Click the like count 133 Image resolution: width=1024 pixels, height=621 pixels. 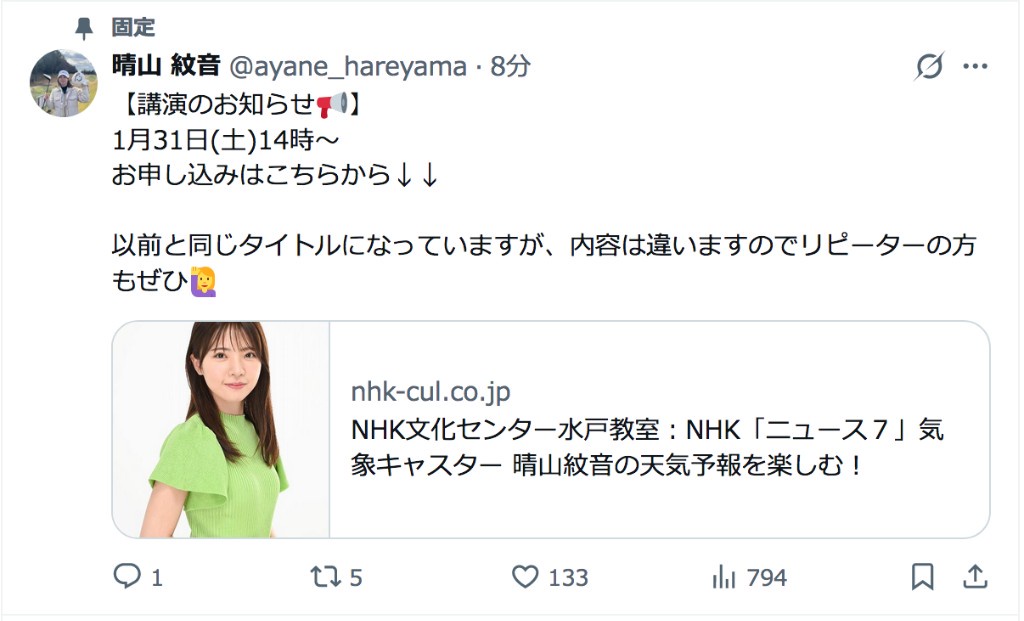coord(568,577)
